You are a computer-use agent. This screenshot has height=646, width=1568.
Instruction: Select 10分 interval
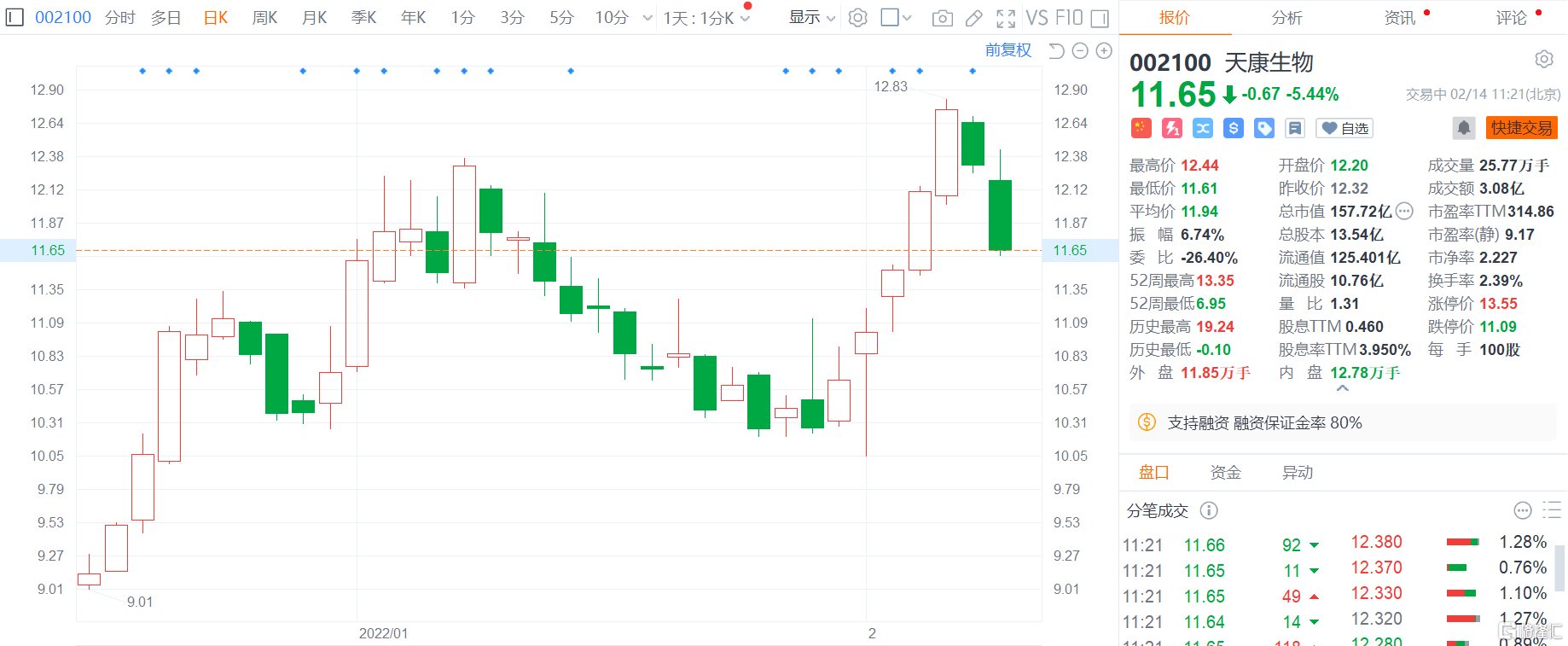click(612, 17)
